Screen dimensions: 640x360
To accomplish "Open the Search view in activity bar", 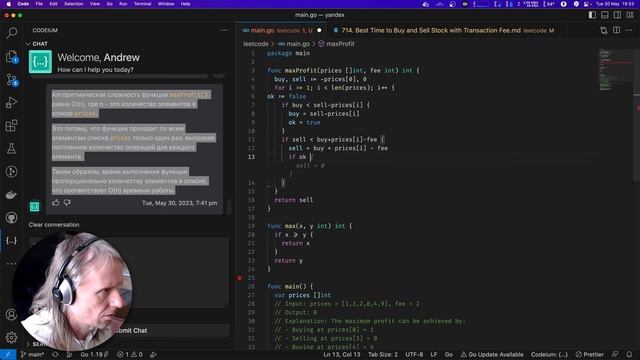I will point(11,32).
